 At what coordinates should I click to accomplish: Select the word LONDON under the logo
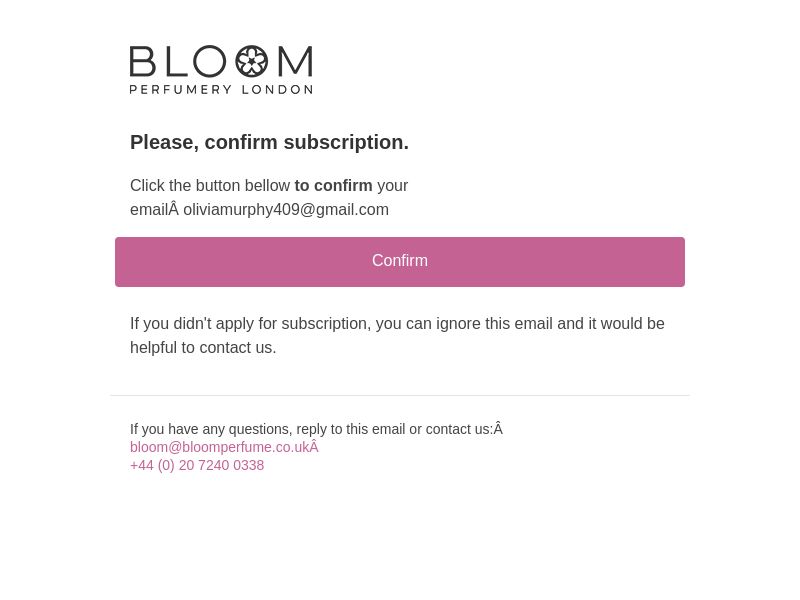pos(277,90)
